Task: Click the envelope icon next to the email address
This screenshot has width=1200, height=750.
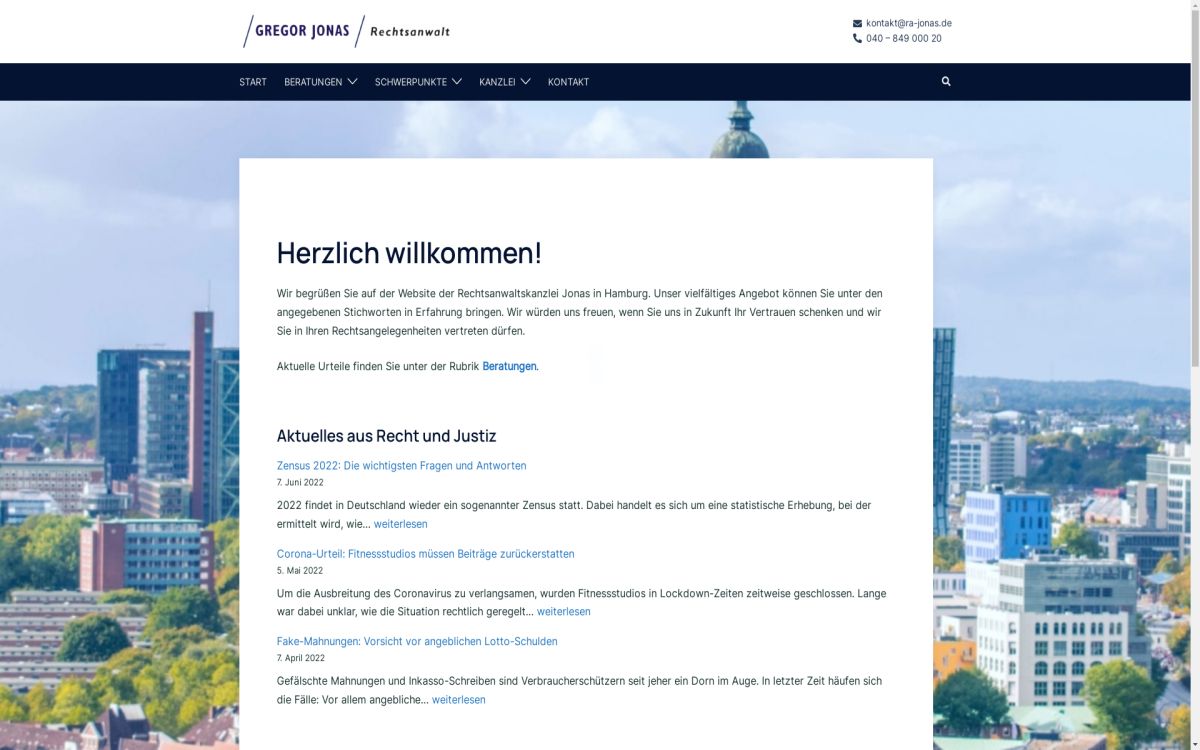Action: coord(856,21)
